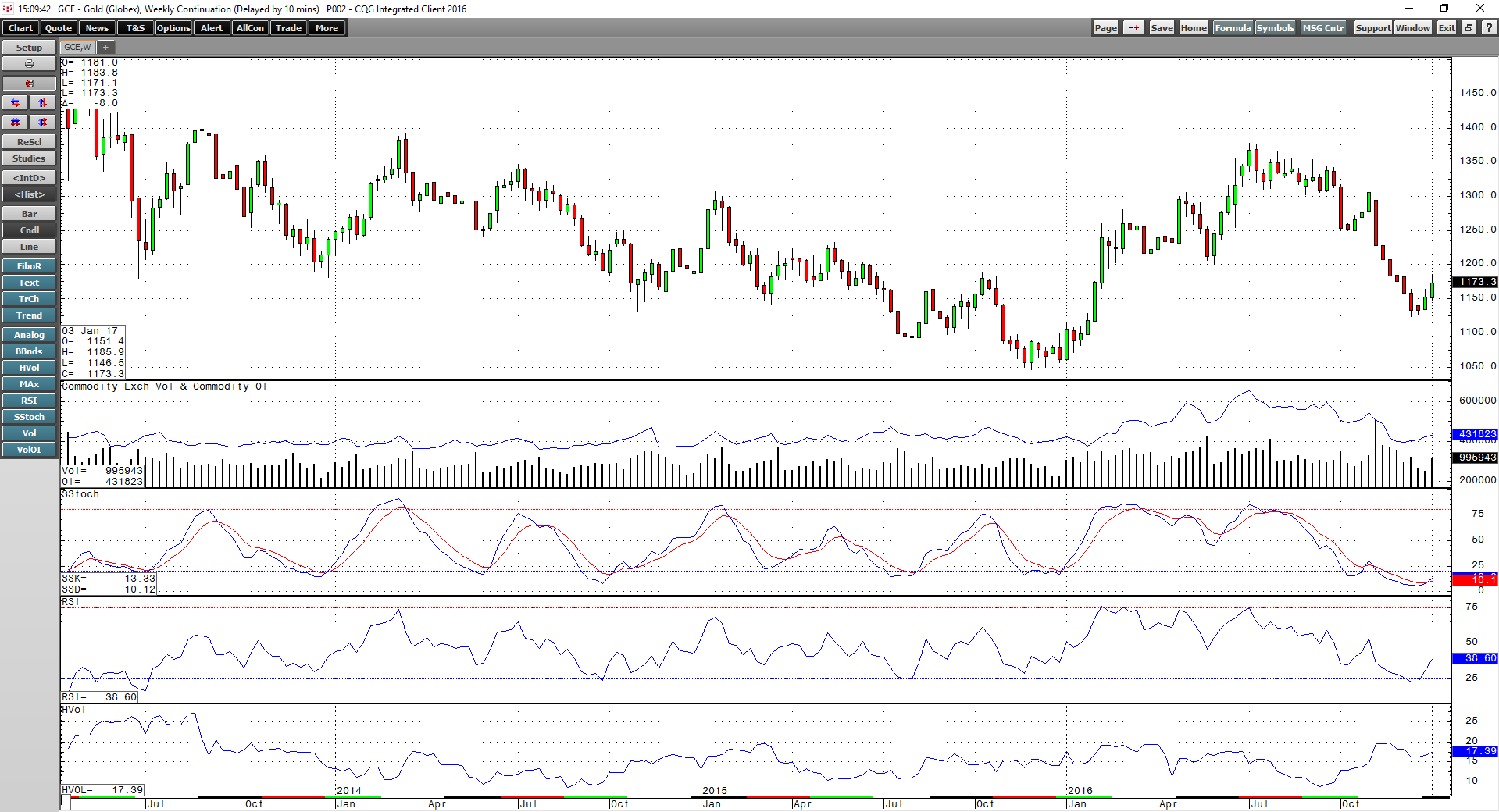Image resolution: width=1499 pixels, height=812 pixels.
Task: Click the bottom-left chart scroll box
Action: (x=66, y=803)
